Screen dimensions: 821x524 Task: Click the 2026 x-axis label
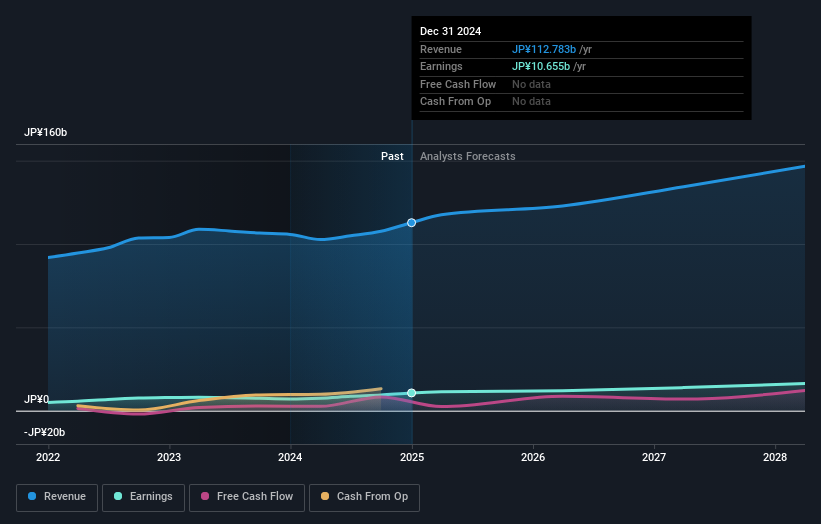tap(533, 457)
